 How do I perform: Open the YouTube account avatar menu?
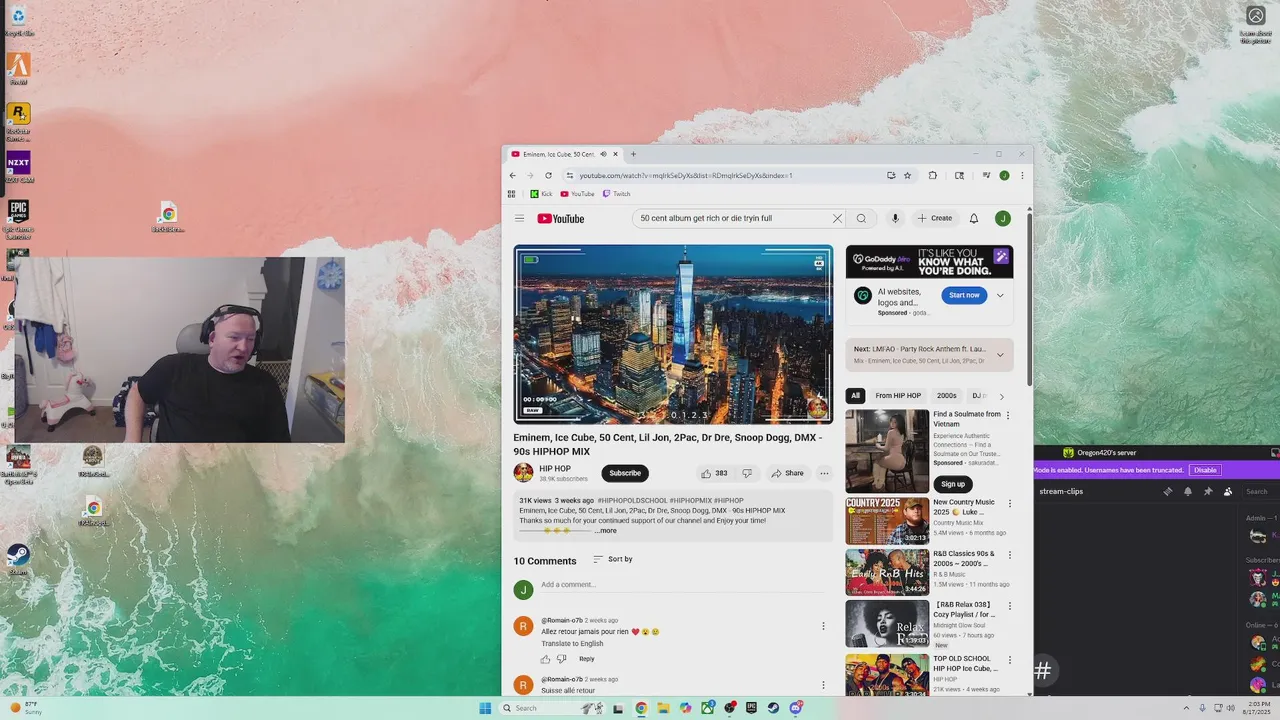click(1002, 218)
